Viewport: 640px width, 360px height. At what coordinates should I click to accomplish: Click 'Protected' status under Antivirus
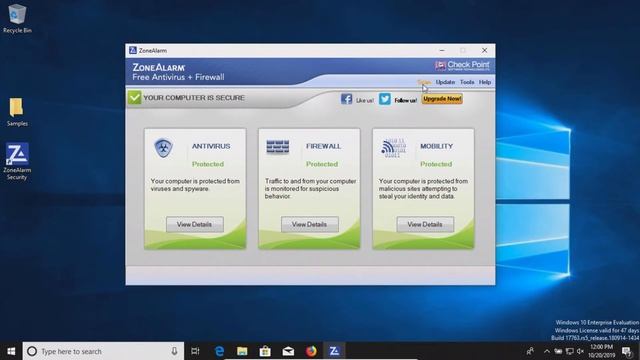tap(208, 164)
